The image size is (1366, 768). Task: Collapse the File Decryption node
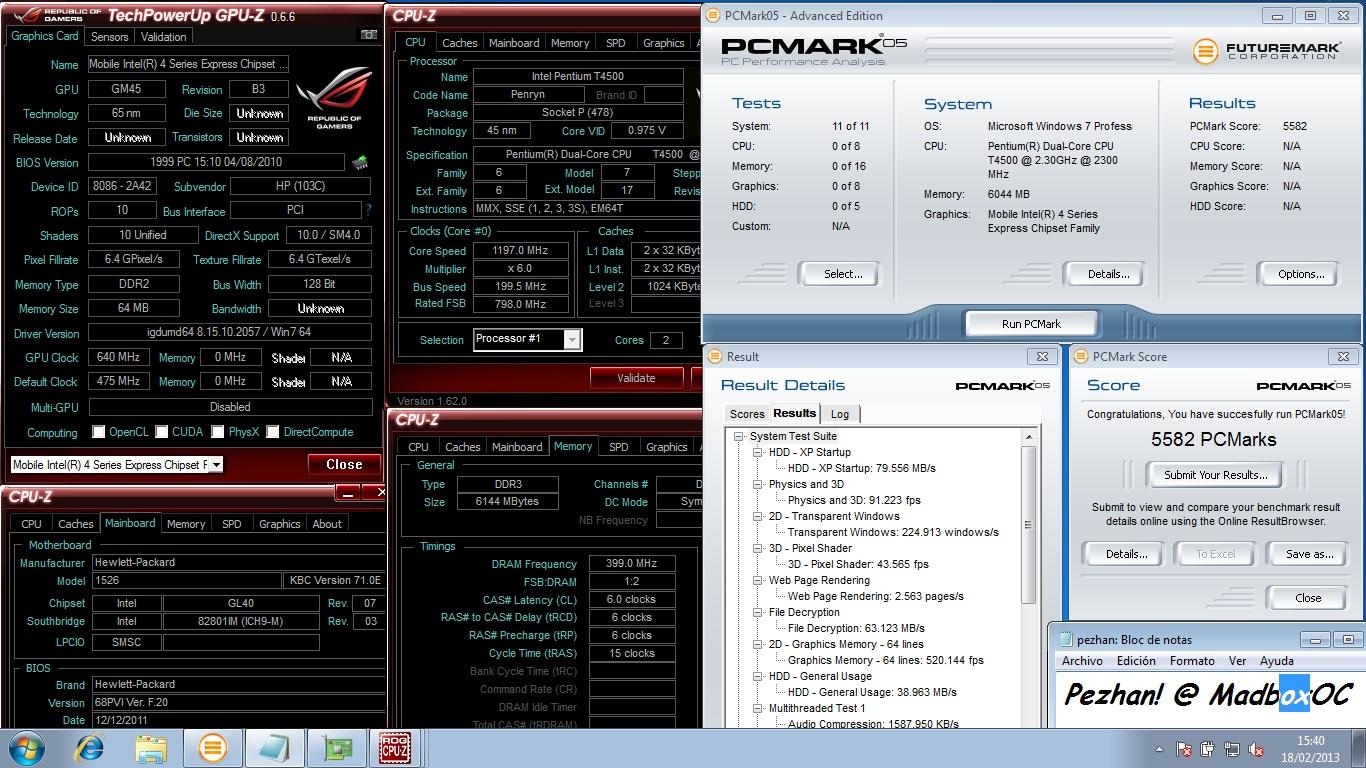(759, 612)
